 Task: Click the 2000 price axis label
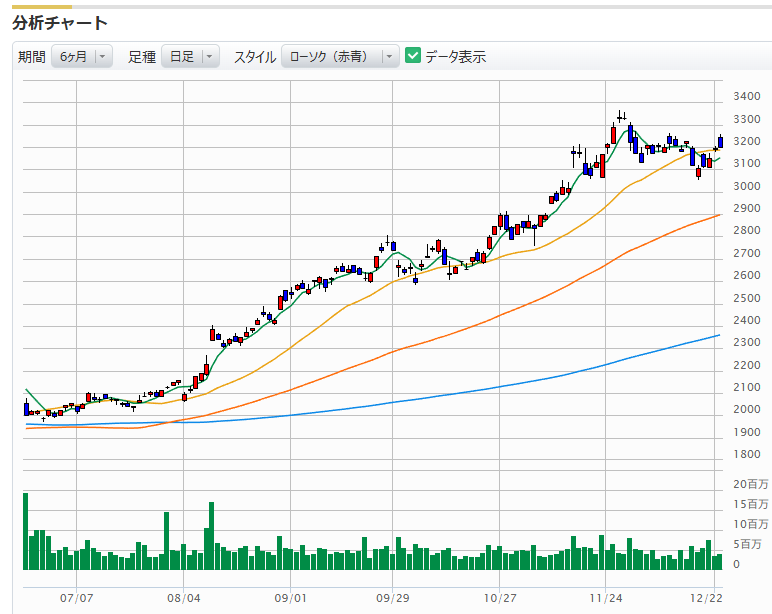[x=746, y=410]
